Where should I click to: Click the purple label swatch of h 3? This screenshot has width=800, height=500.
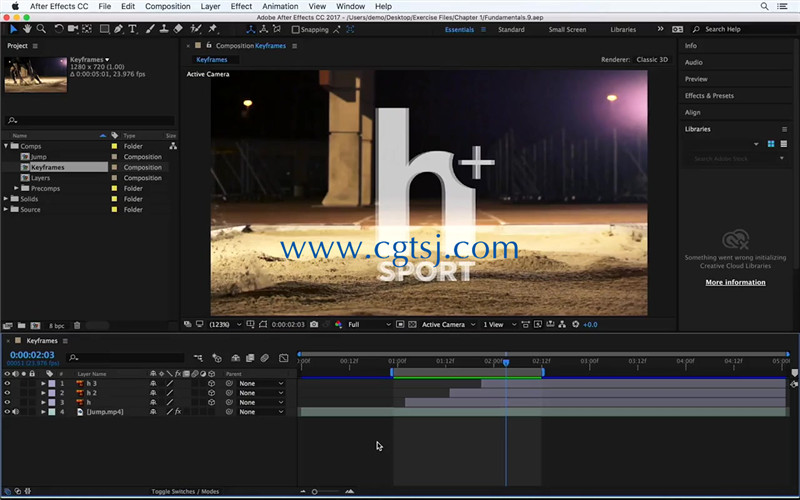coord(52,383)
